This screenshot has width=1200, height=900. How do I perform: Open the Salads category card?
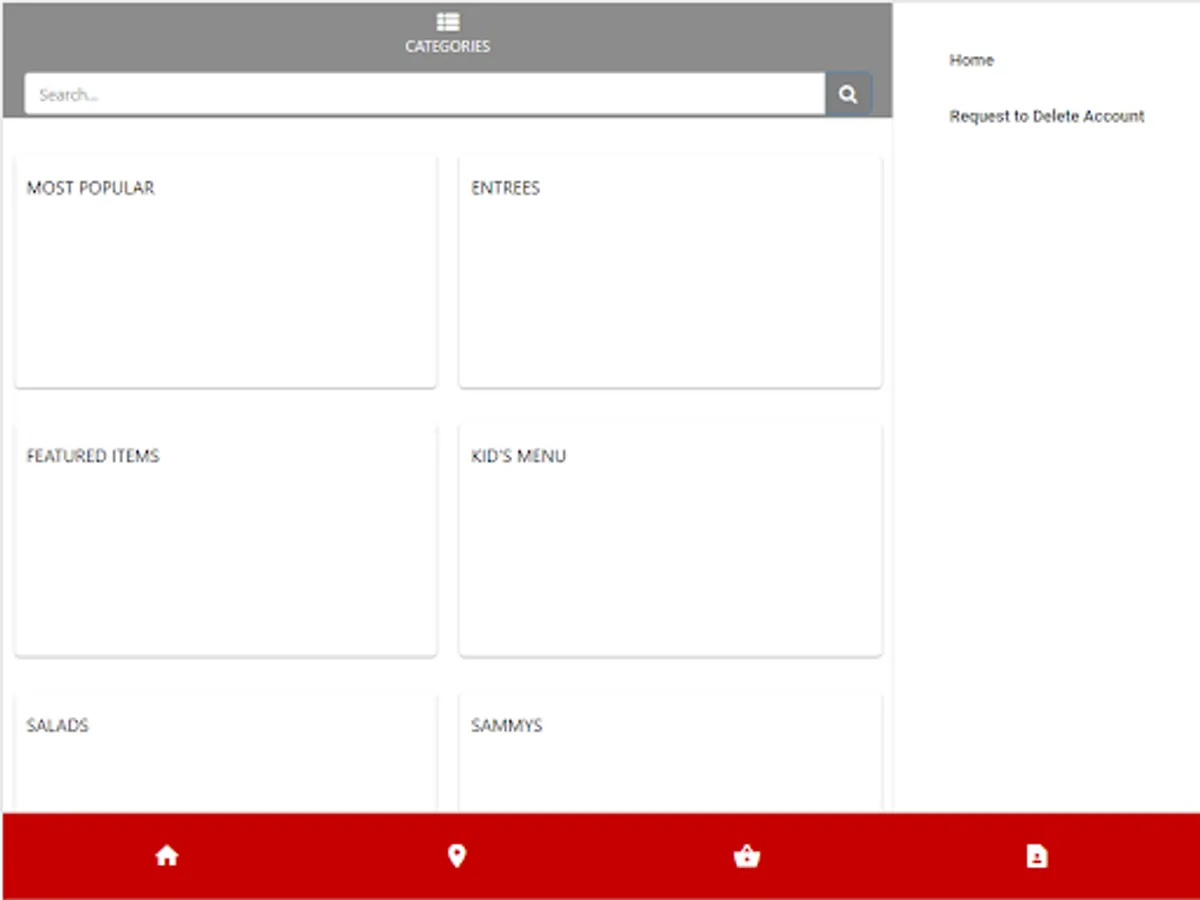point(226,753)
